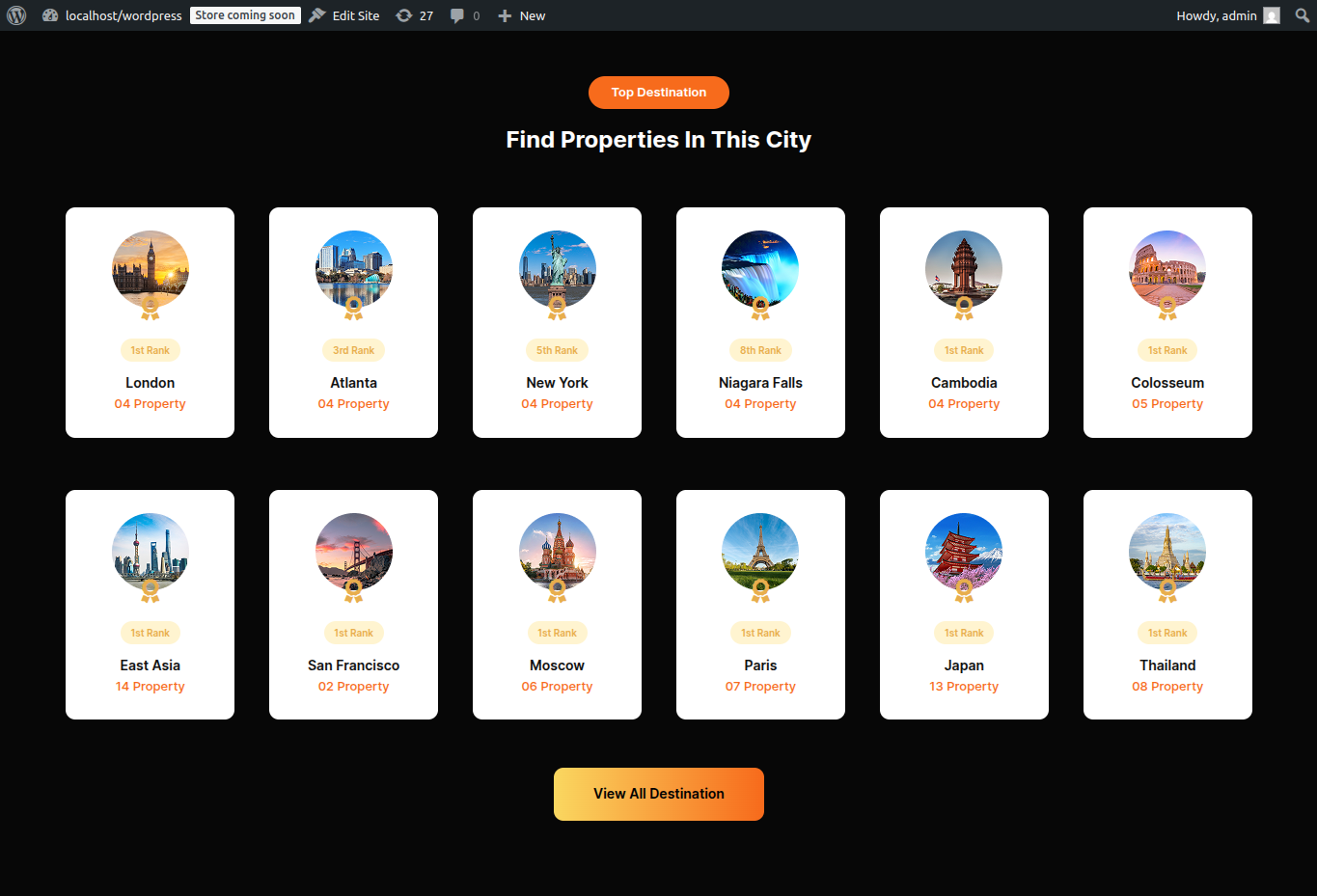
Task: Click the award ribbon icon on Atlanta card
Action: (x=354, y=309)
